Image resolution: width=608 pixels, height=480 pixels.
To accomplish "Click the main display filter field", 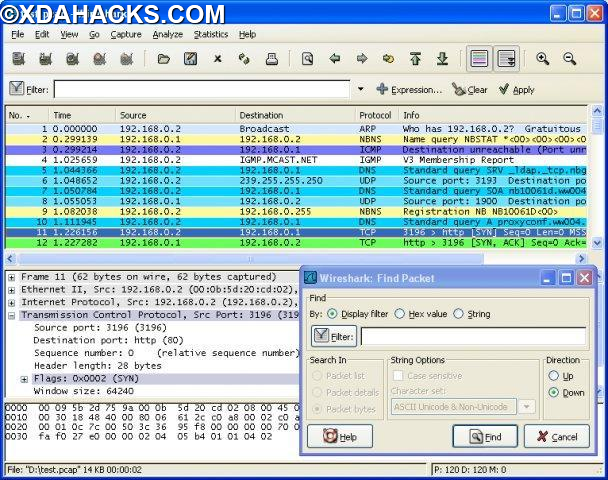I will click(202, 90).
